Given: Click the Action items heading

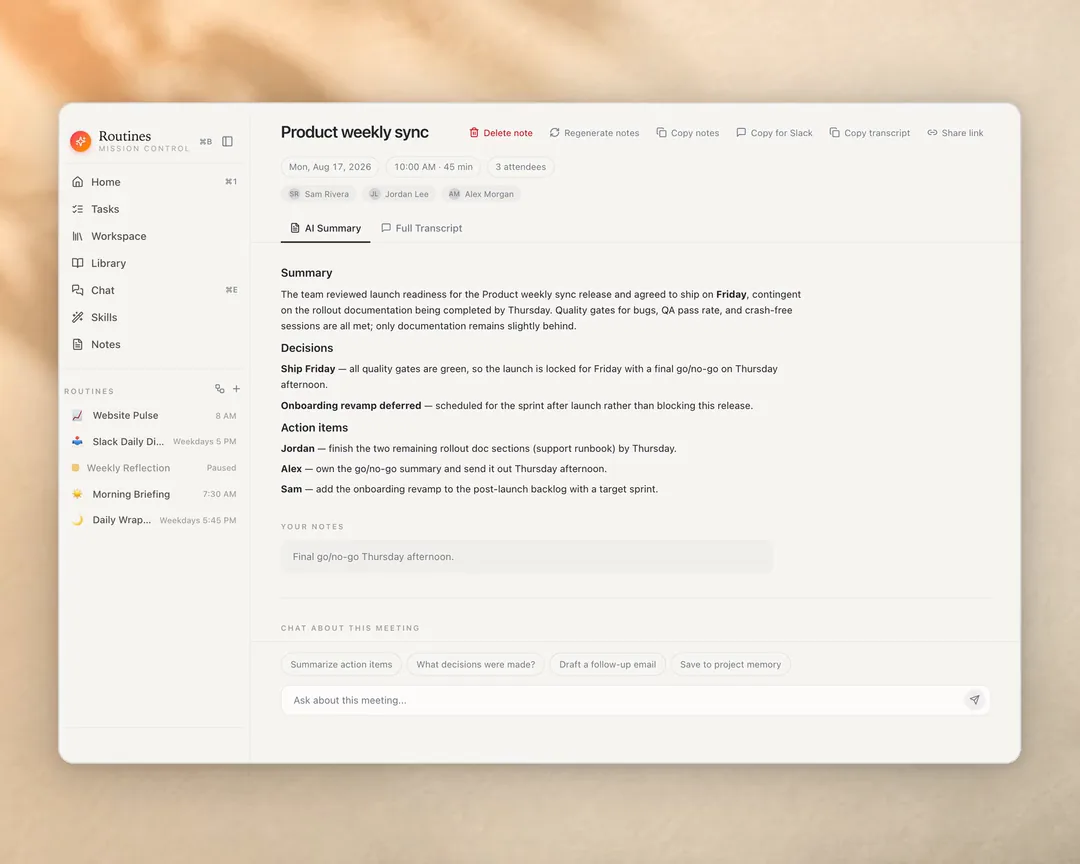Looking at the screenshot, I should pos(314,428).
